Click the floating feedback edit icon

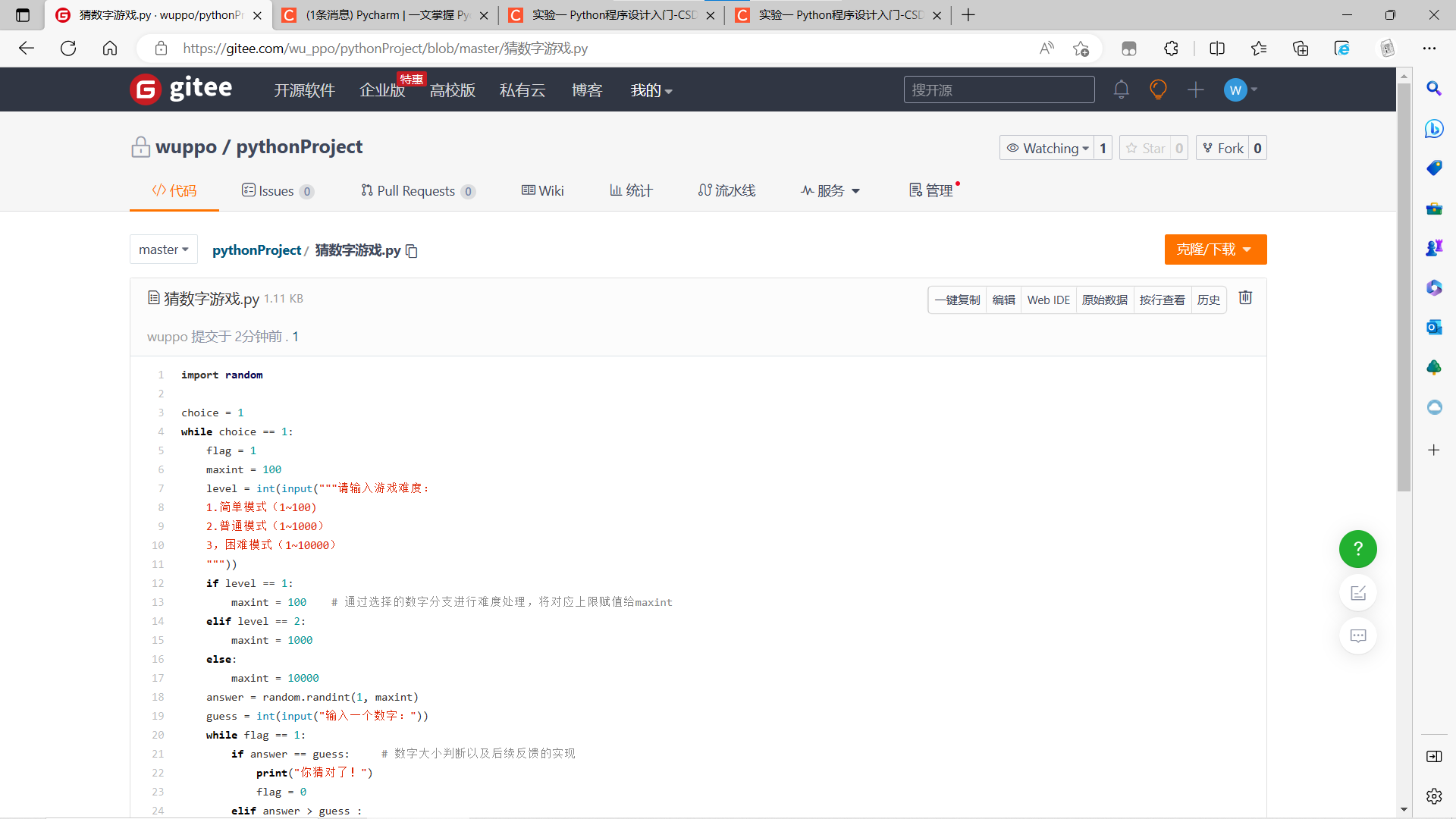(1357, 593)
